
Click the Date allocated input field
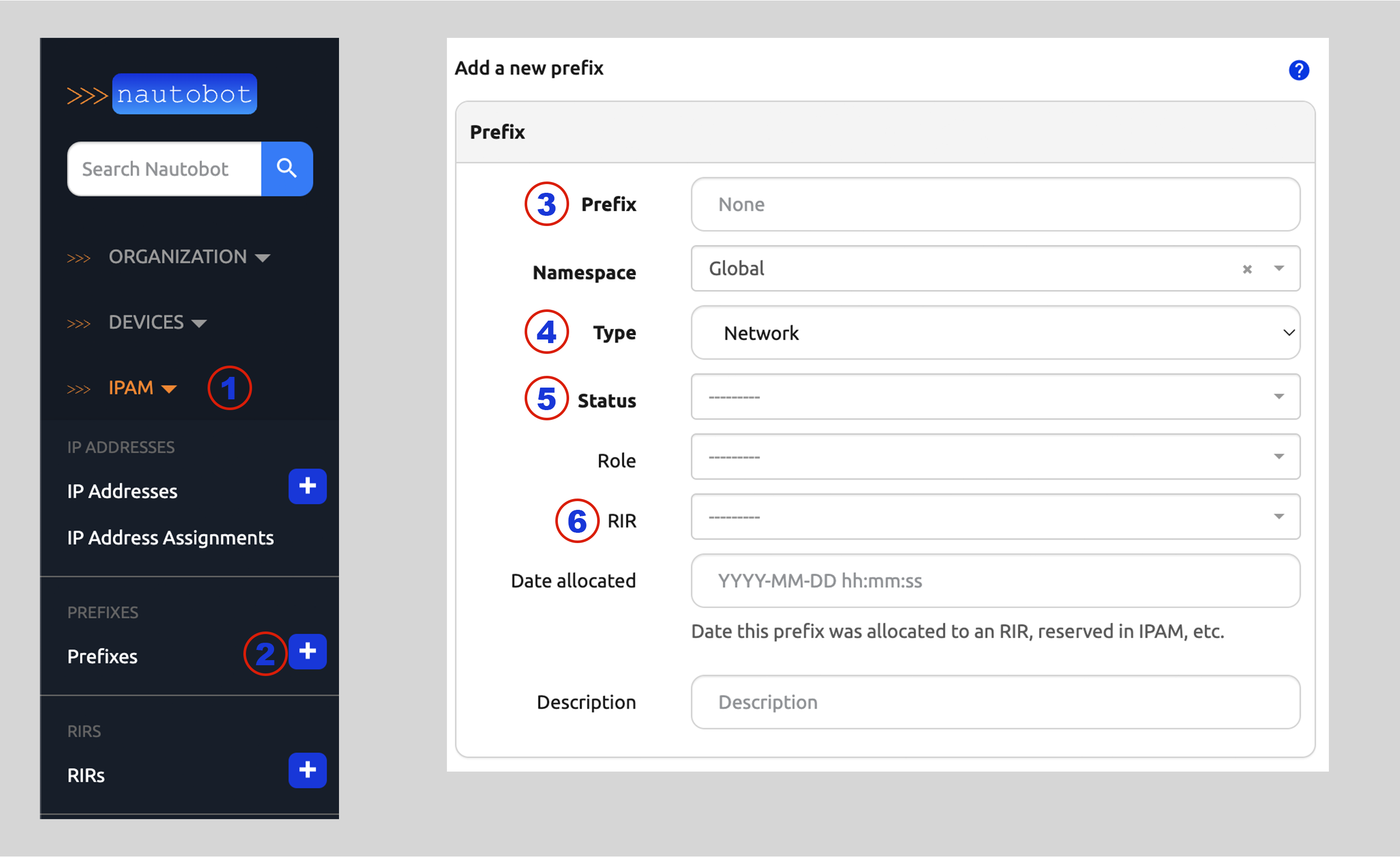(x=996, y=581)
